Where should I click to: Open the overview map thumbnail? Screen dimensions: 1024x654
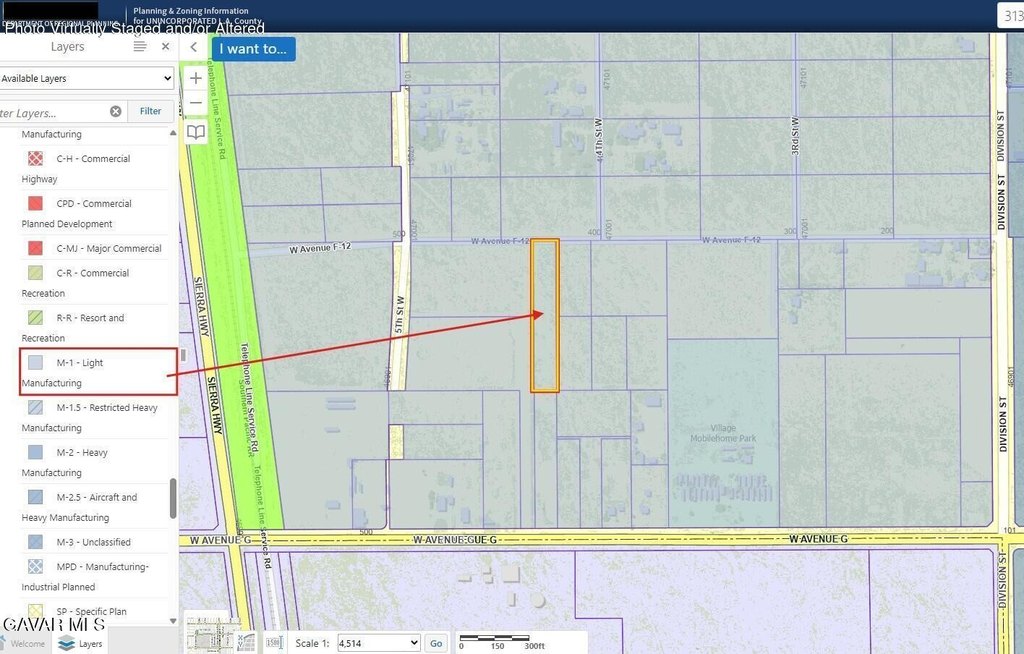point(209,634)
